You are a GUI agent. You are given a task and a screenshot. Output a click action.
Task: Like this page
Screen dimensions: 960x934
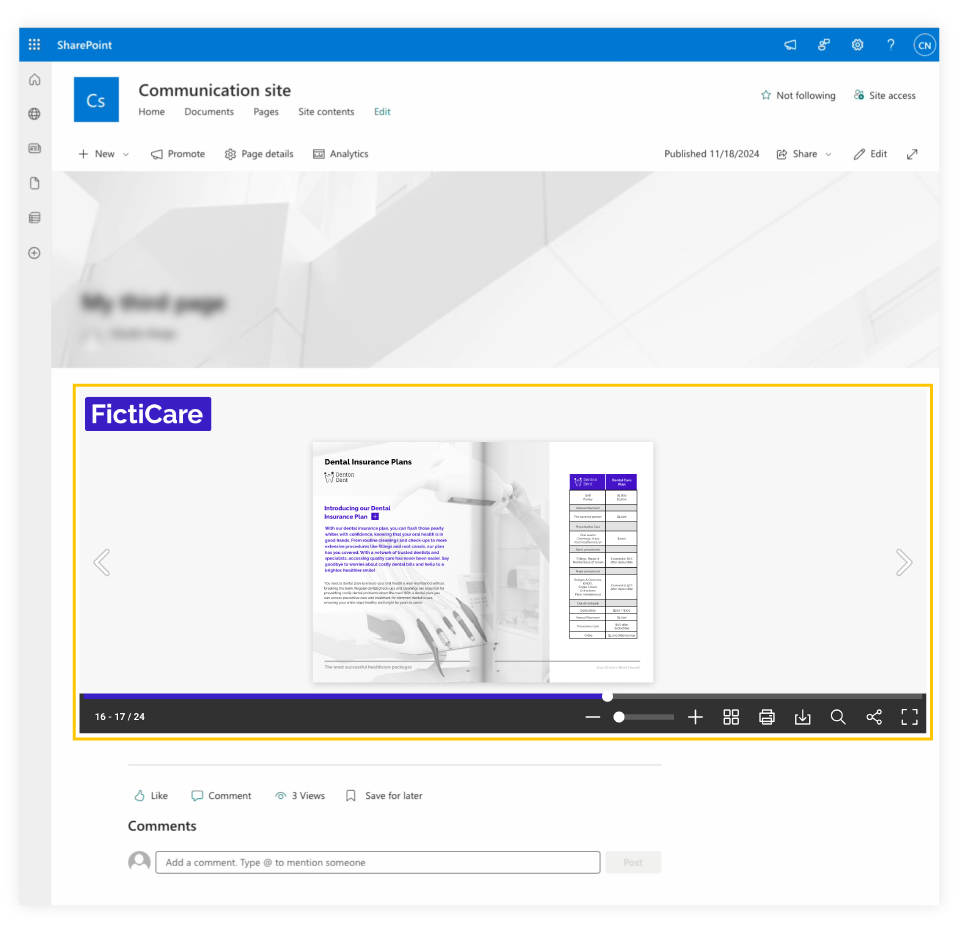click(150, 795)
